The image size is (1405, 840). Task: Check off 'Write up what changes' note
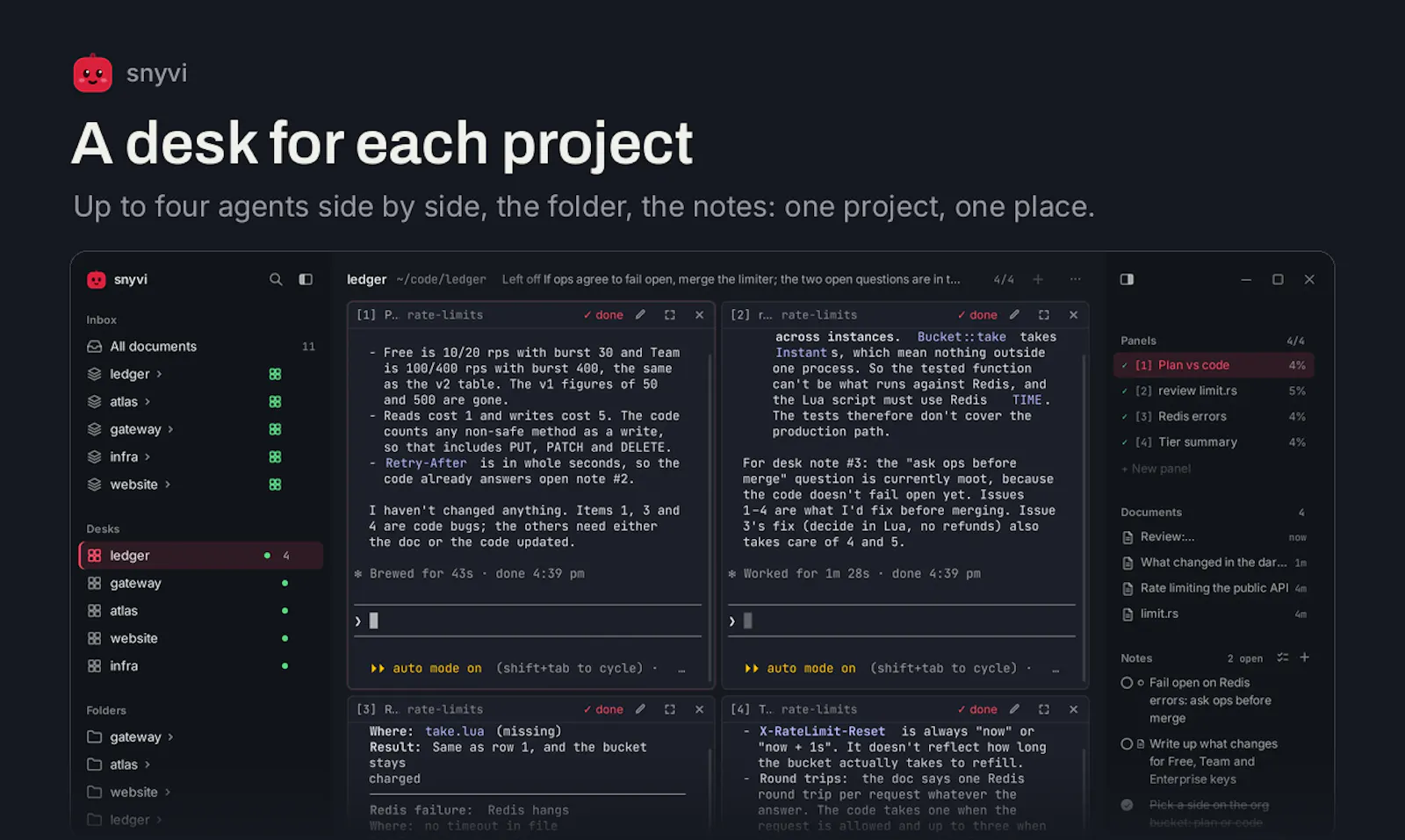pos(1127,744)
